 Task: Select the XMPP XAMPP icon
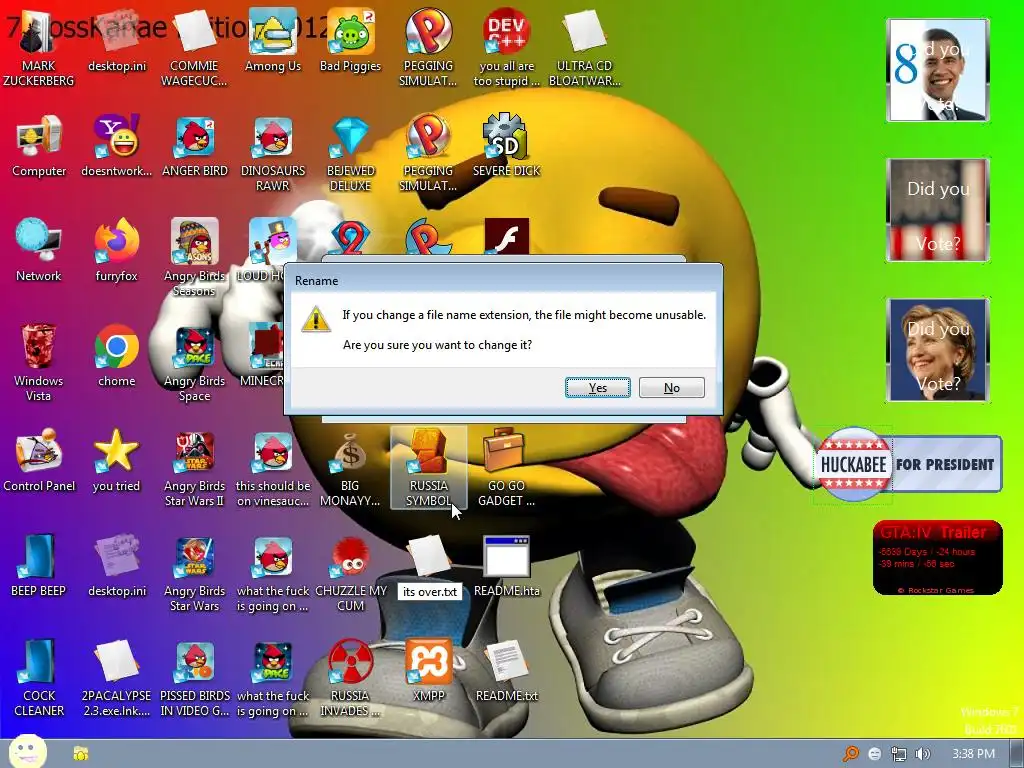pyautogui.click(x=428, y=671)
